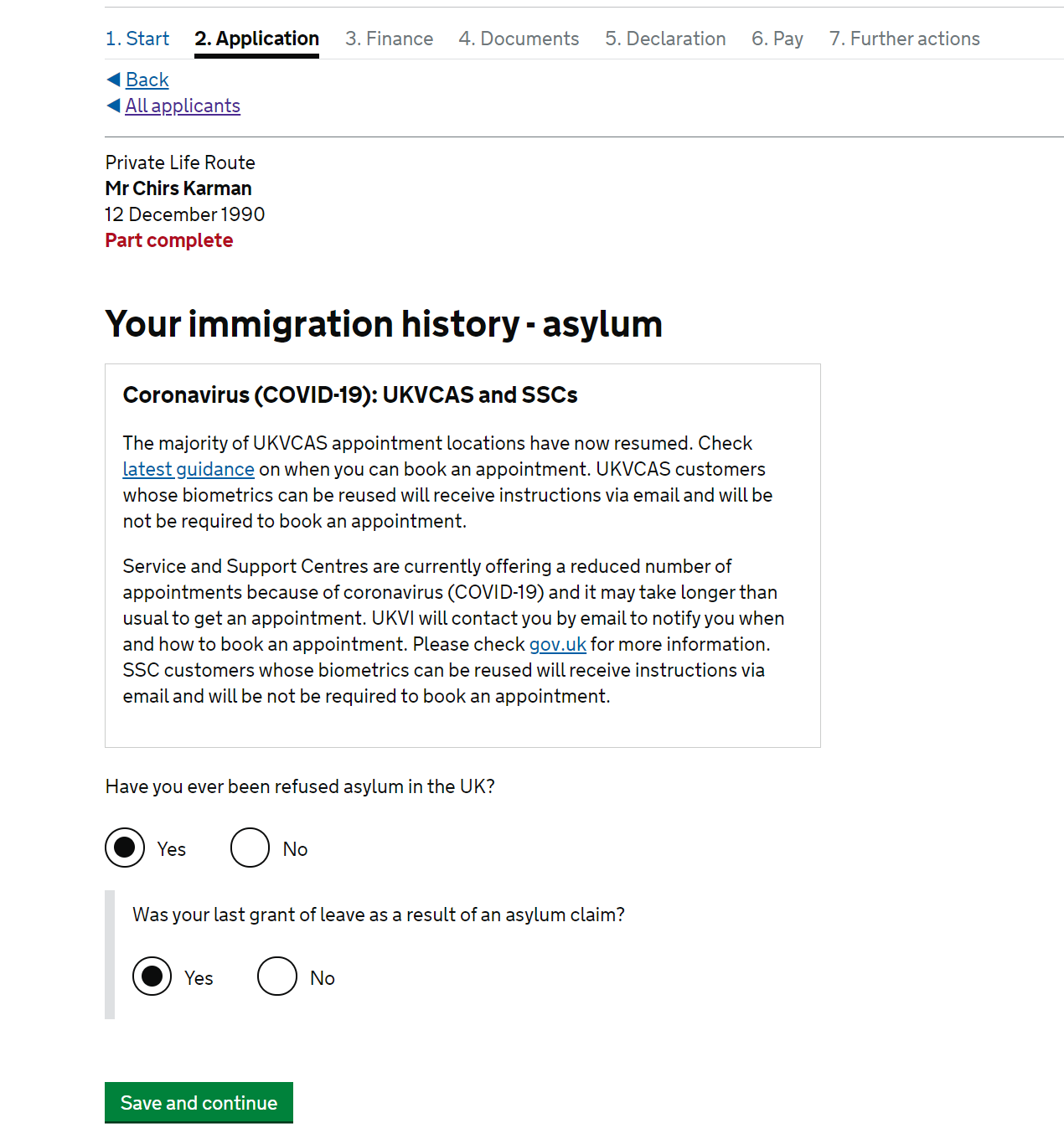Open the 6. Pay step
This screenshot has width=1064, height=1144.
pyautogui.click(x=777, y=39)
